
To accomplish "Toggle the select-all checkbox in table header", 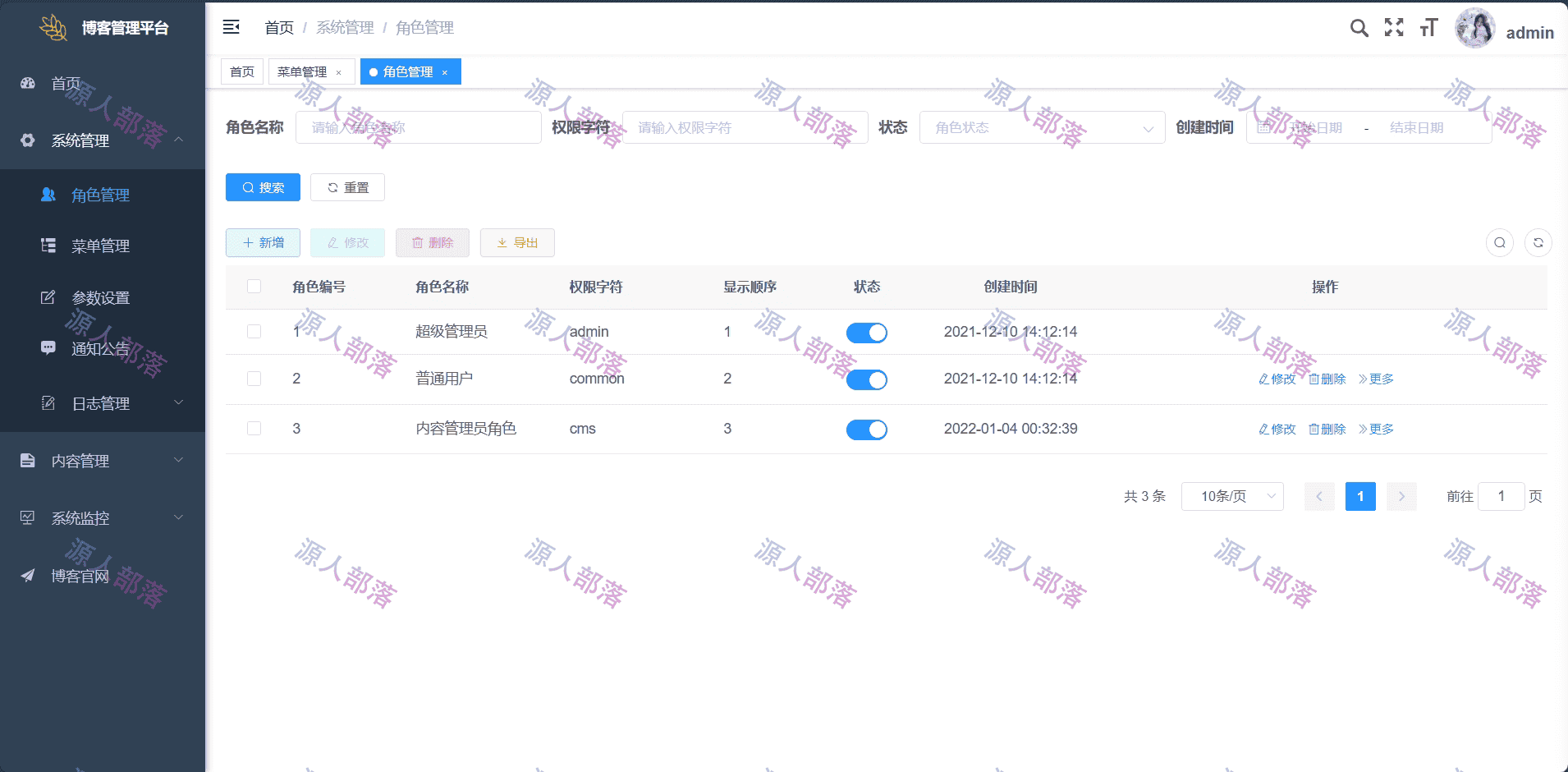I will (x=254, y=287).
